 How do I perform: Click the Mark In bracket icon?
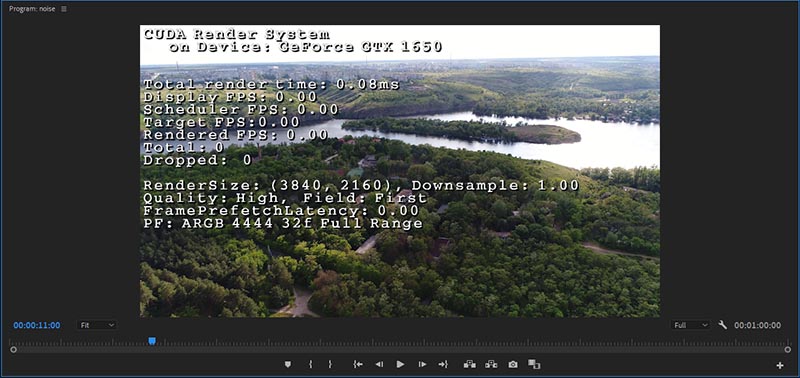310,364
